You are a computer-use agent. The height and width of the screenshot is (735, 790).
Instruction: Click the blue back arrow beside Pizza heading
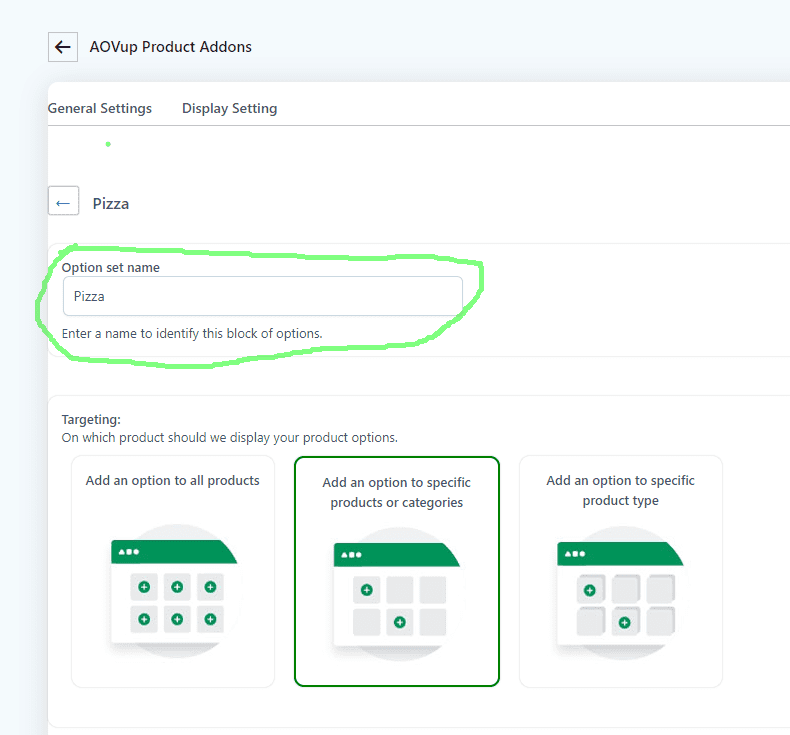pos(63,201)
